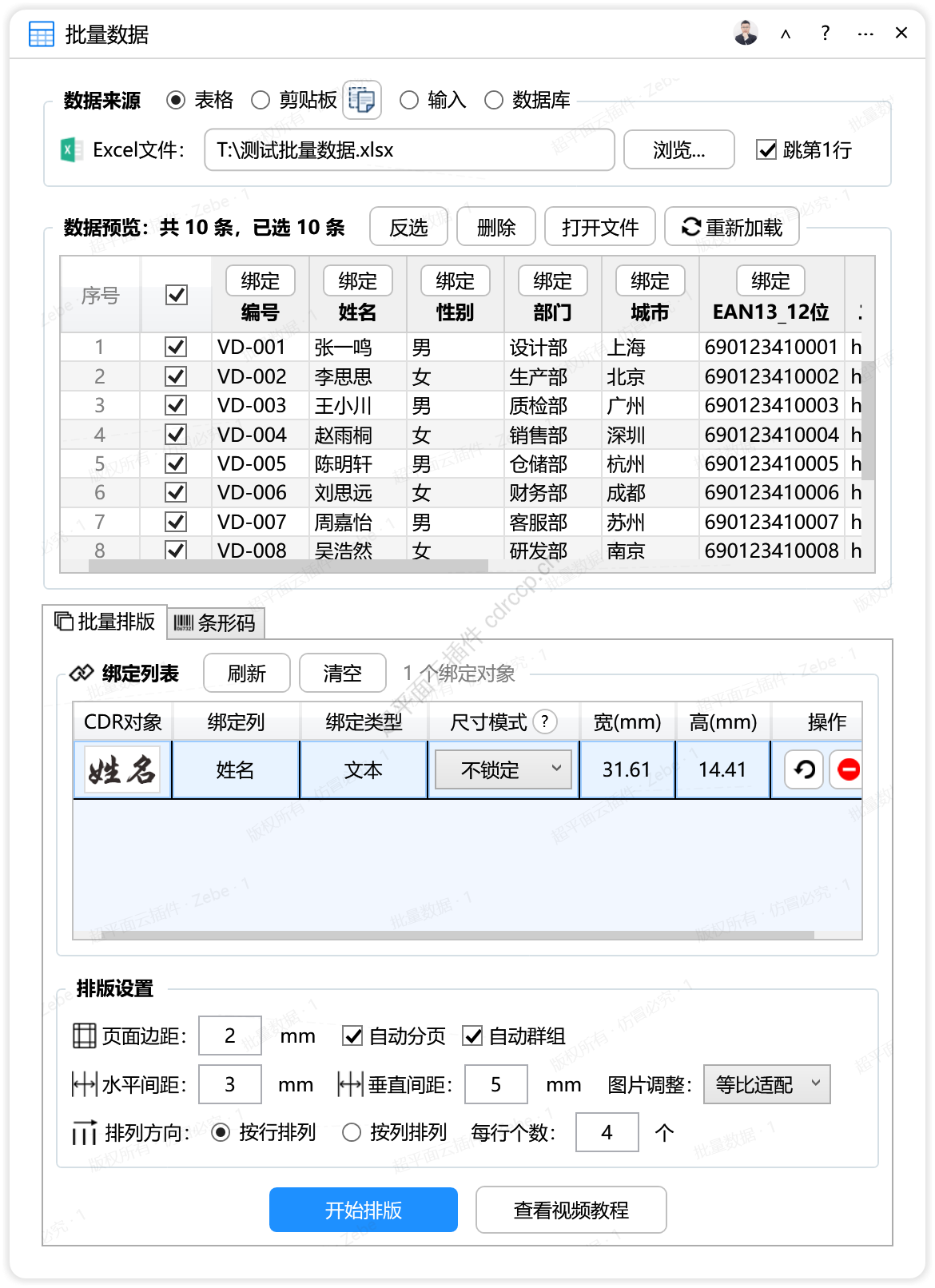The image size is (935, 1288).
Task: Click the Excel file path field
Action: click(409, 149)
